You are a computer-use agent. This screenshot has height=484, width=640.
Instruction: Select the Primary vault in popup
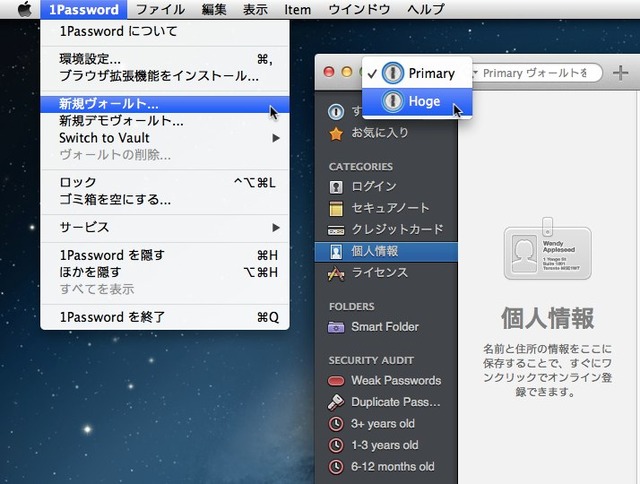[417, 73]
